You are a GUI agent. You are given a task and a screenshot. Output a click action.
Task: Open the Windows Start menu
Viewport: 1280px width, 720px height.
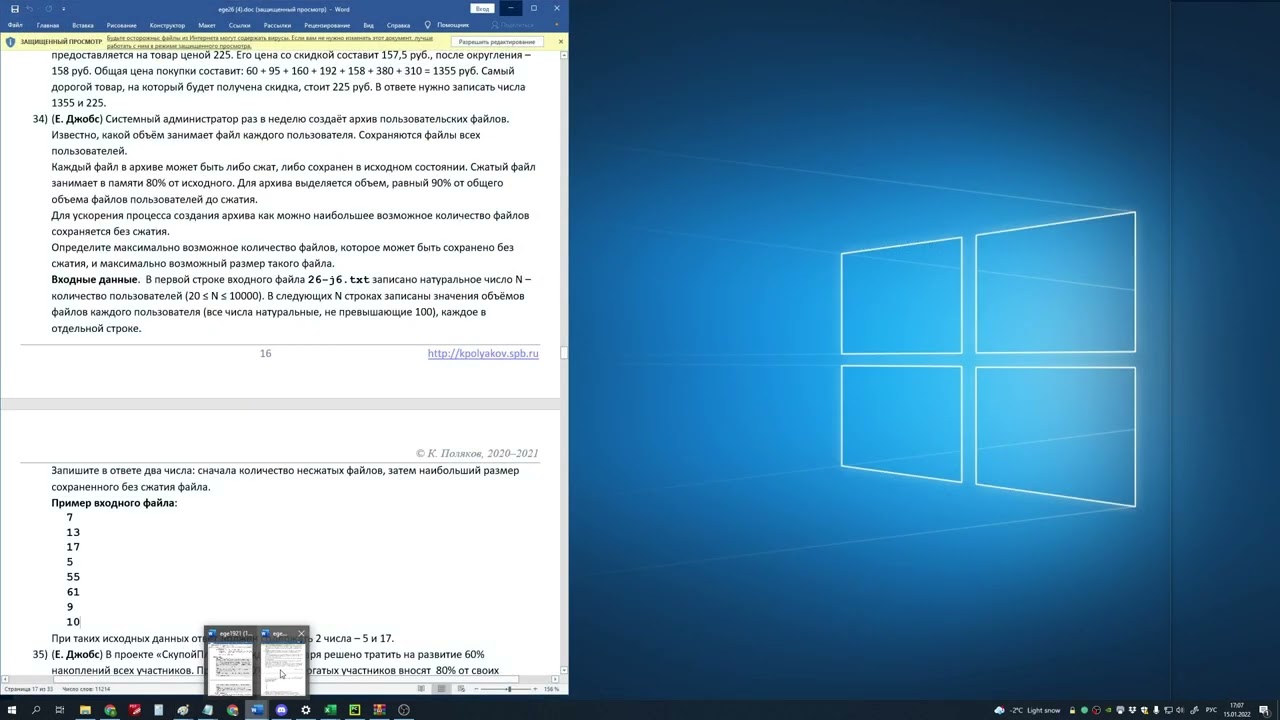point(12,710)
